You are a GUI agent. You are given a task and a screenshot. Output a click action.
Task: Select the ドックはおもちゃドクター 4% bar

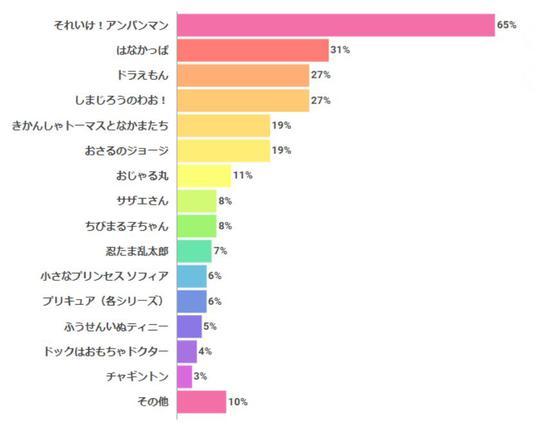pos(187,351)
